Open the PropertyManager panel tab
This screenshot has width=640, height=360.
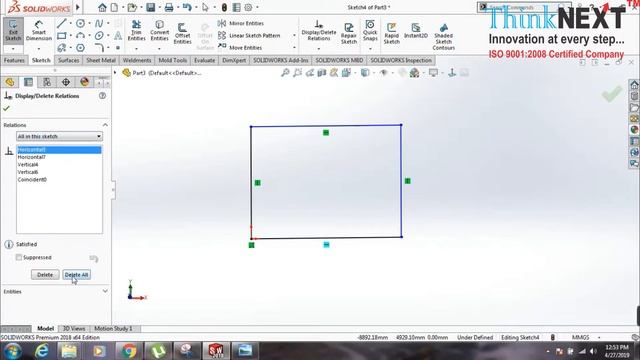[28, 82]
